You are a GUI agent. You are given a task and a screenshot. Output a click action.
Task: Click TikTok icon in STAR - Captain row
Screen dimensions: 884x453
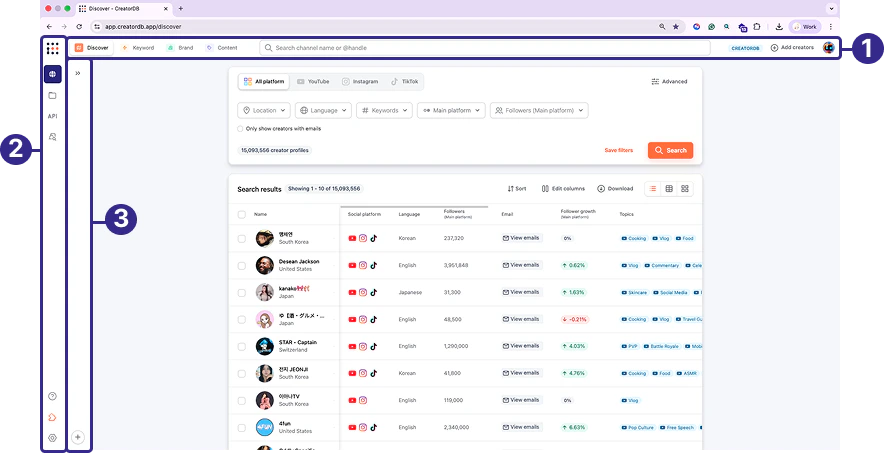click(373, 347)
